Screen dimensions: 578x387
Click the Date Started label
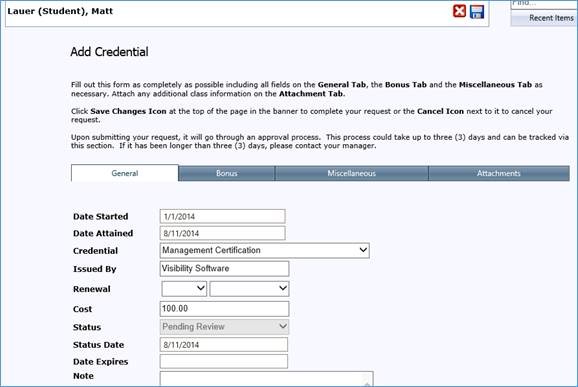tap(101, 216)
